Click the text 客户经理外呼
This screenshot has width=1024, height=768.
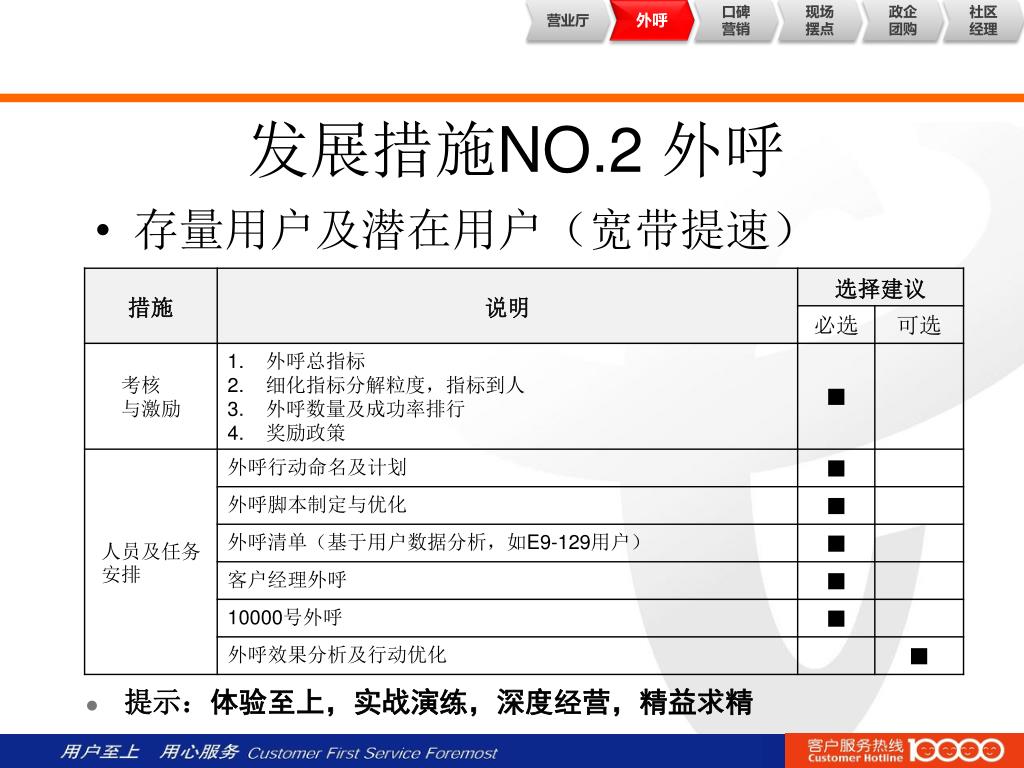pyautogui.click(x=287, y=580)
